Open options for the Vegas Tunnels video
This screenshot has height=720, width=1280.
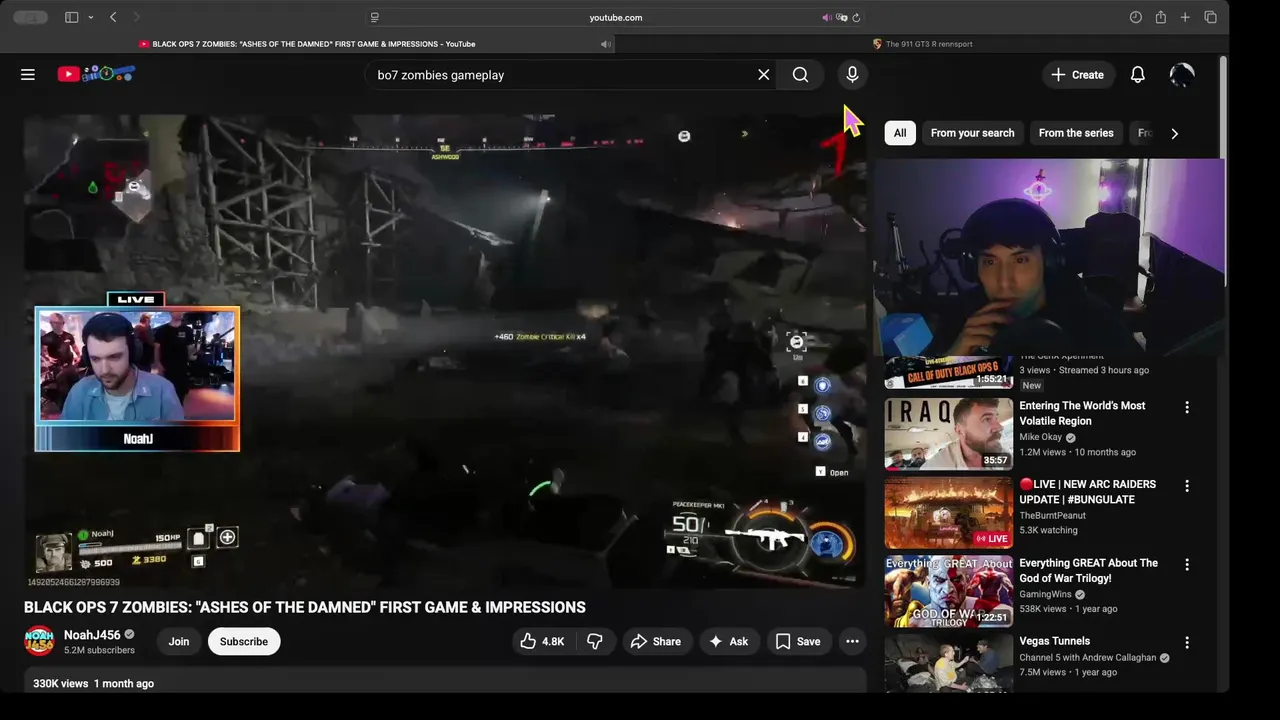click(x=1187, y=643)
